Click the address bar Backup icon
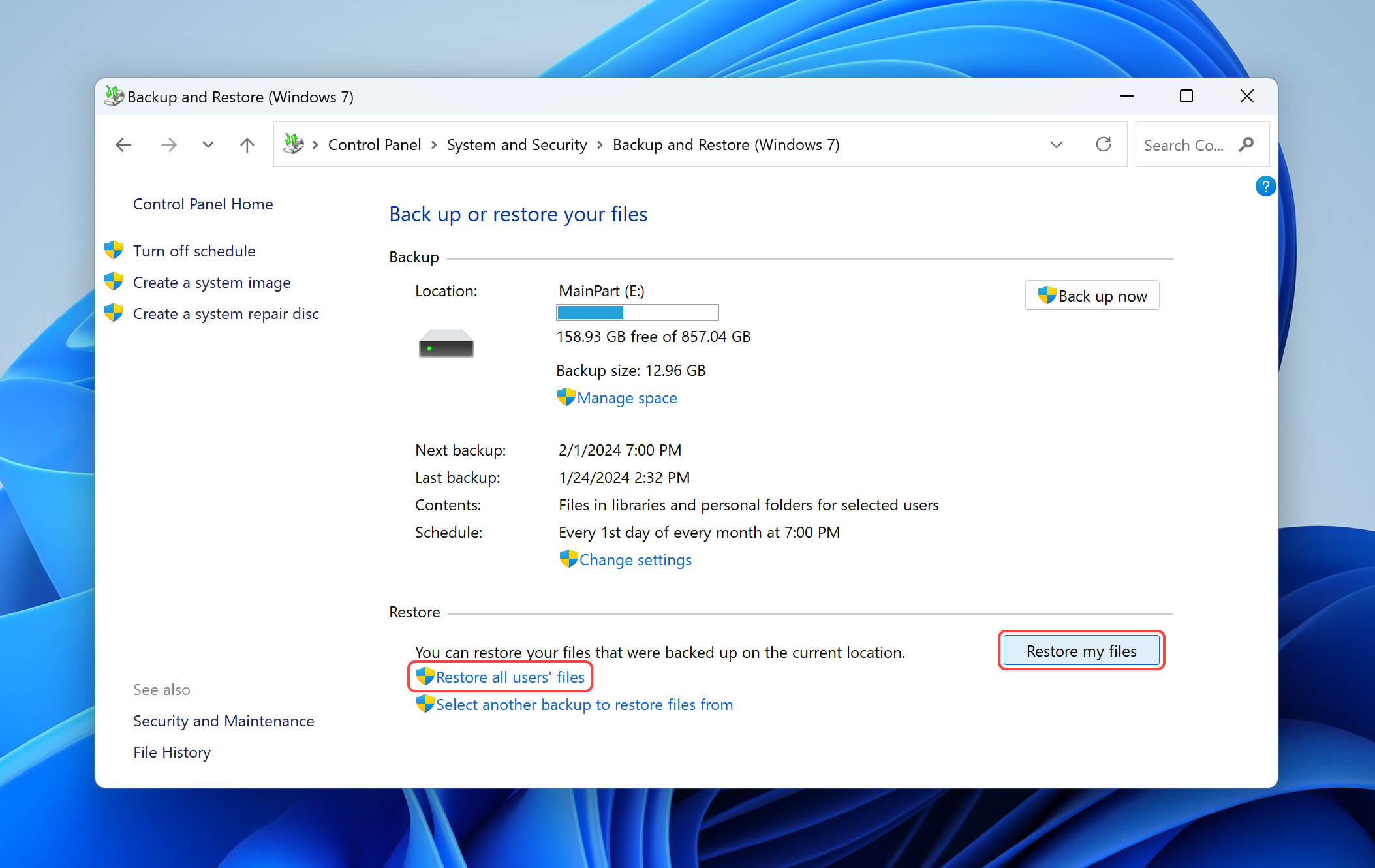 [x=294, y=144]
